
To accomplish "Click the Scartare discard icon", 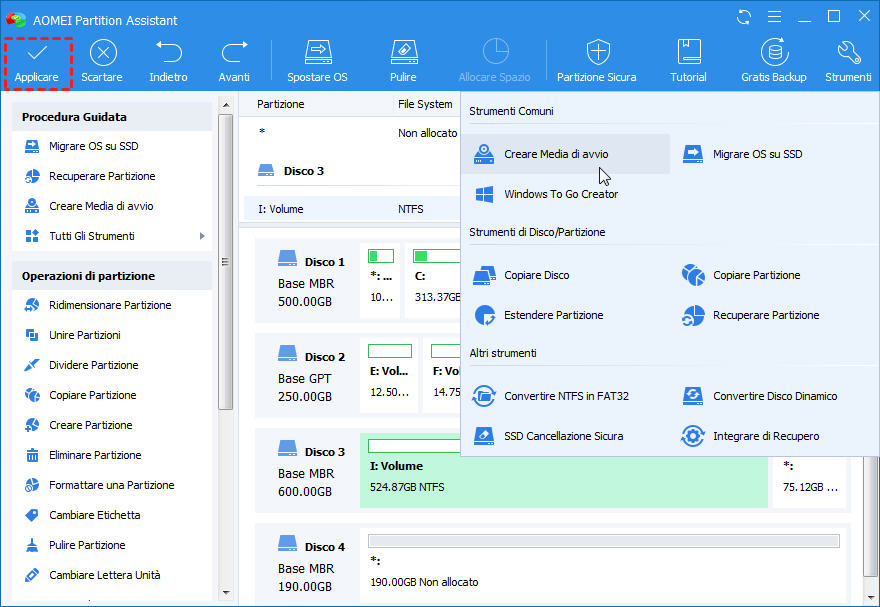I will point(102,53).
